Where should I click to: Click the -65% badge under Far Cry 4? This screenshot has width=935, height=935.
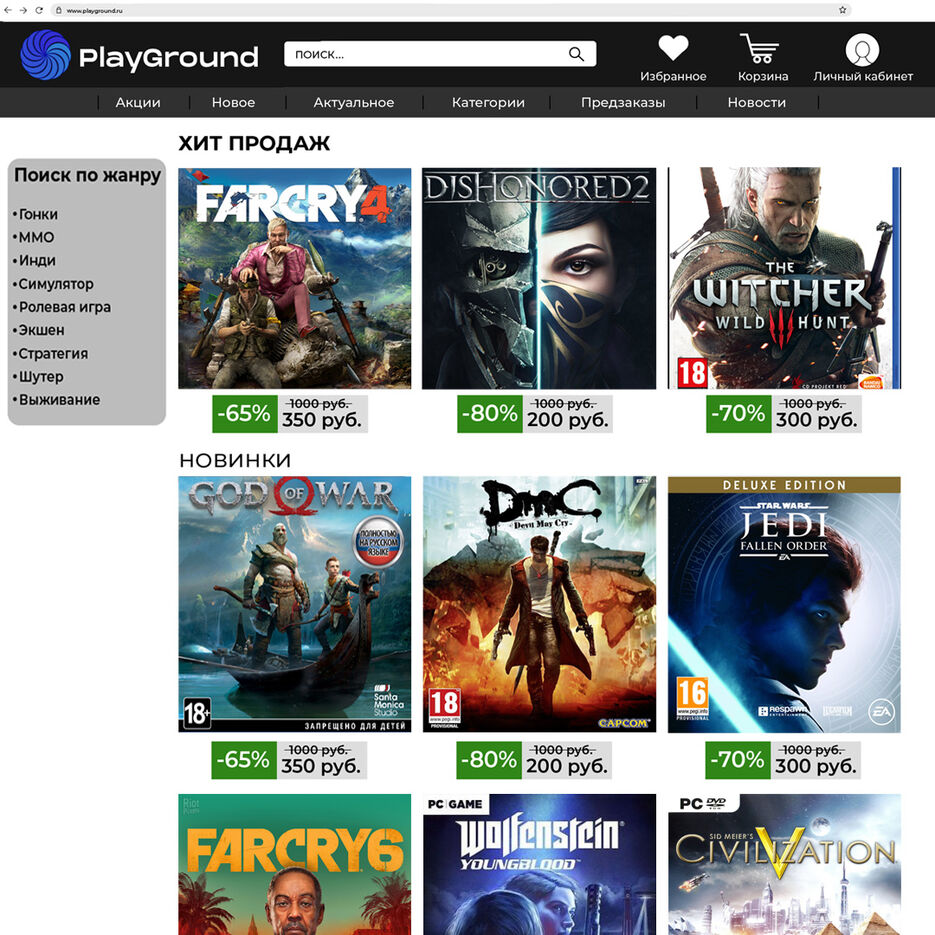click(x=245, y=413)
